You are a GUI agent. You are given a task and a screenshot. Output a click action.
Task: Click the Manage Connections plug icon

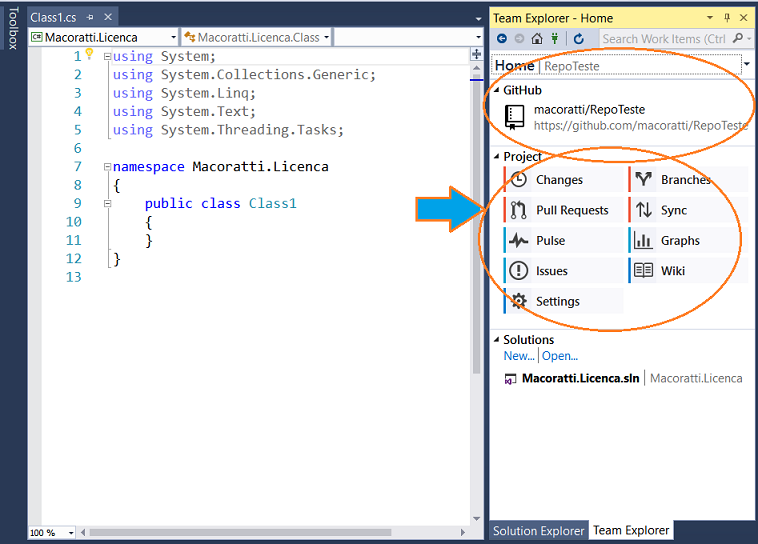coord(554,38)
